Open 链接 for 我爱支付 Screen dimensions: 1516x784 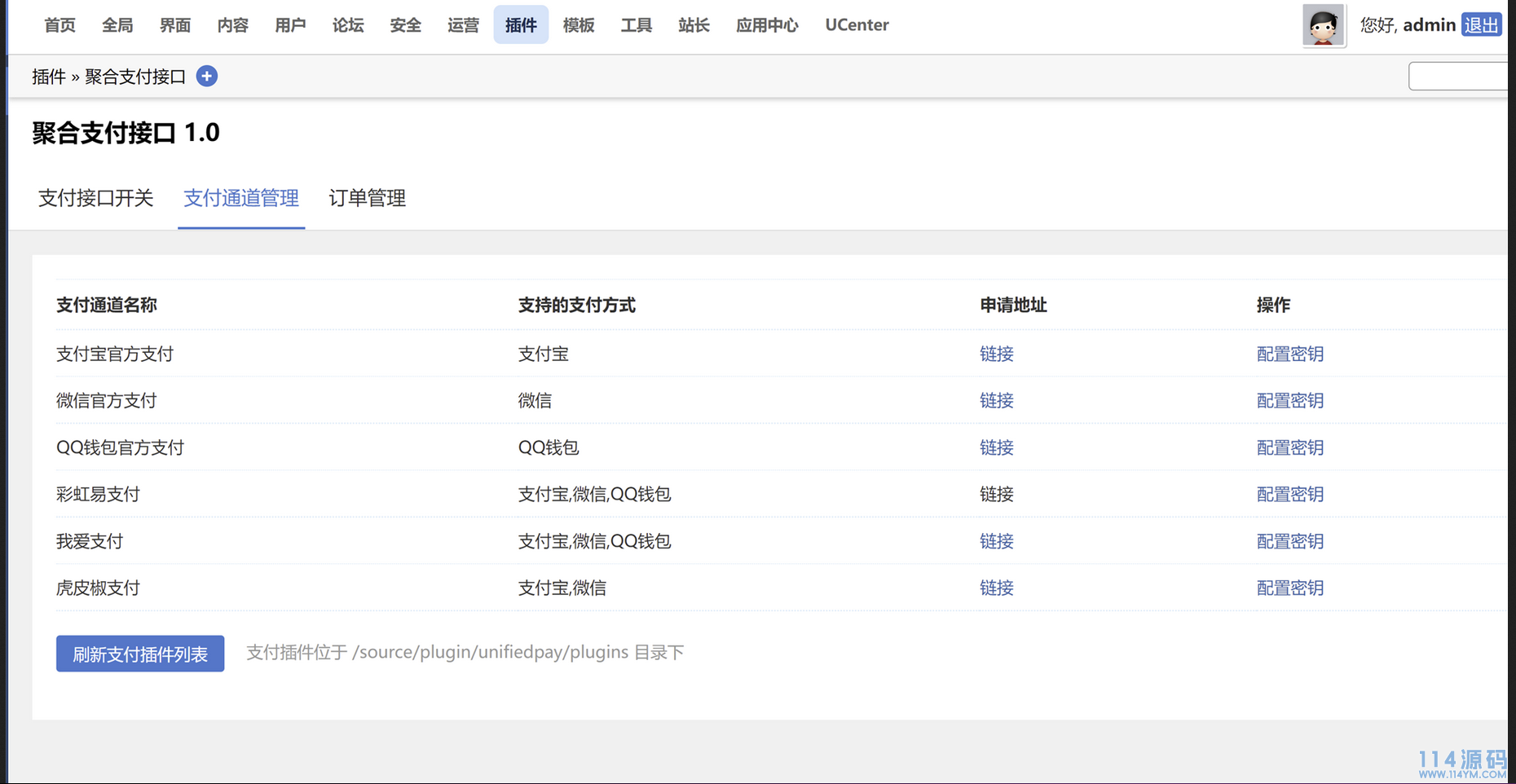pyautogui.click(x=997, y=541)
